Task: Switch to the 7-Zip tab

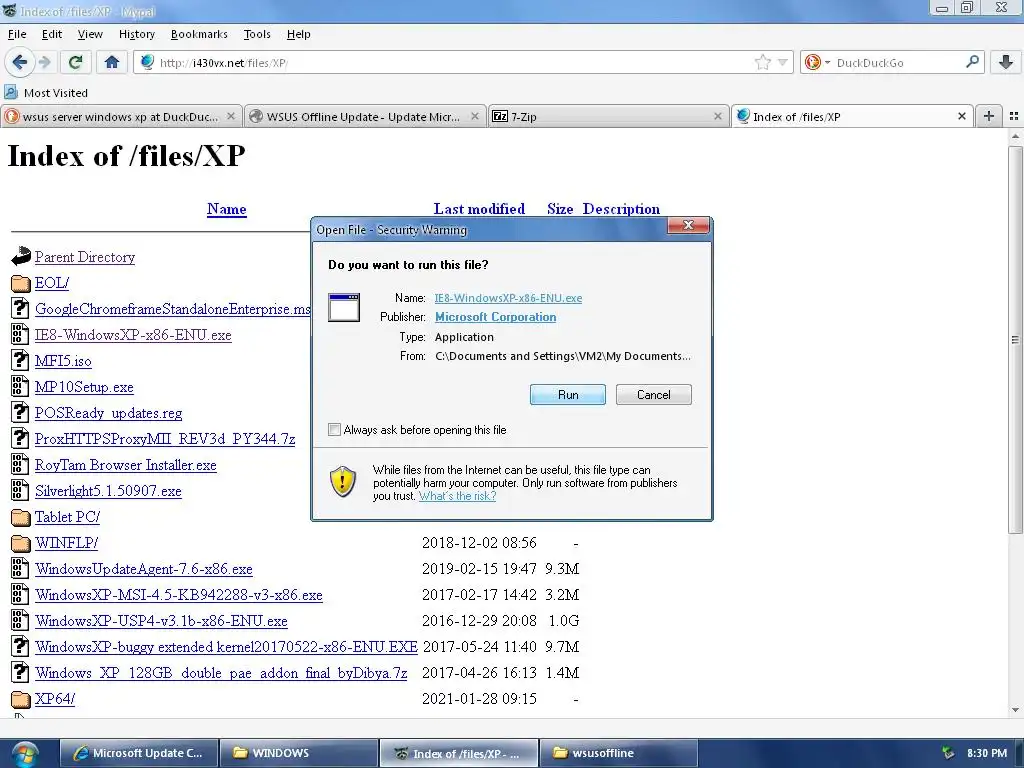Action: pos(608,116)
